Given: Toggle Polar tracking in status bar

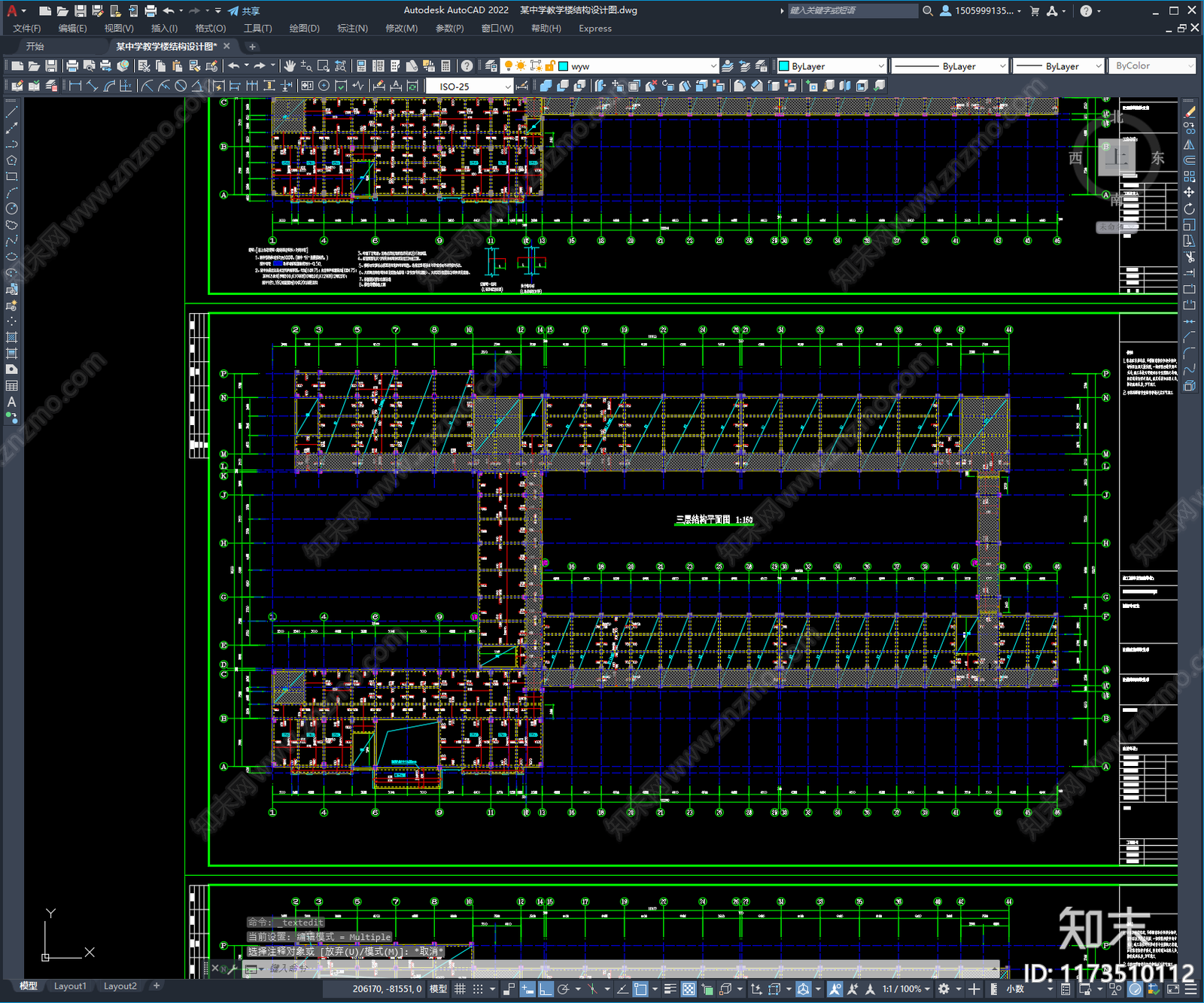Looking at the screenshot, I should [x=563, y=989].
